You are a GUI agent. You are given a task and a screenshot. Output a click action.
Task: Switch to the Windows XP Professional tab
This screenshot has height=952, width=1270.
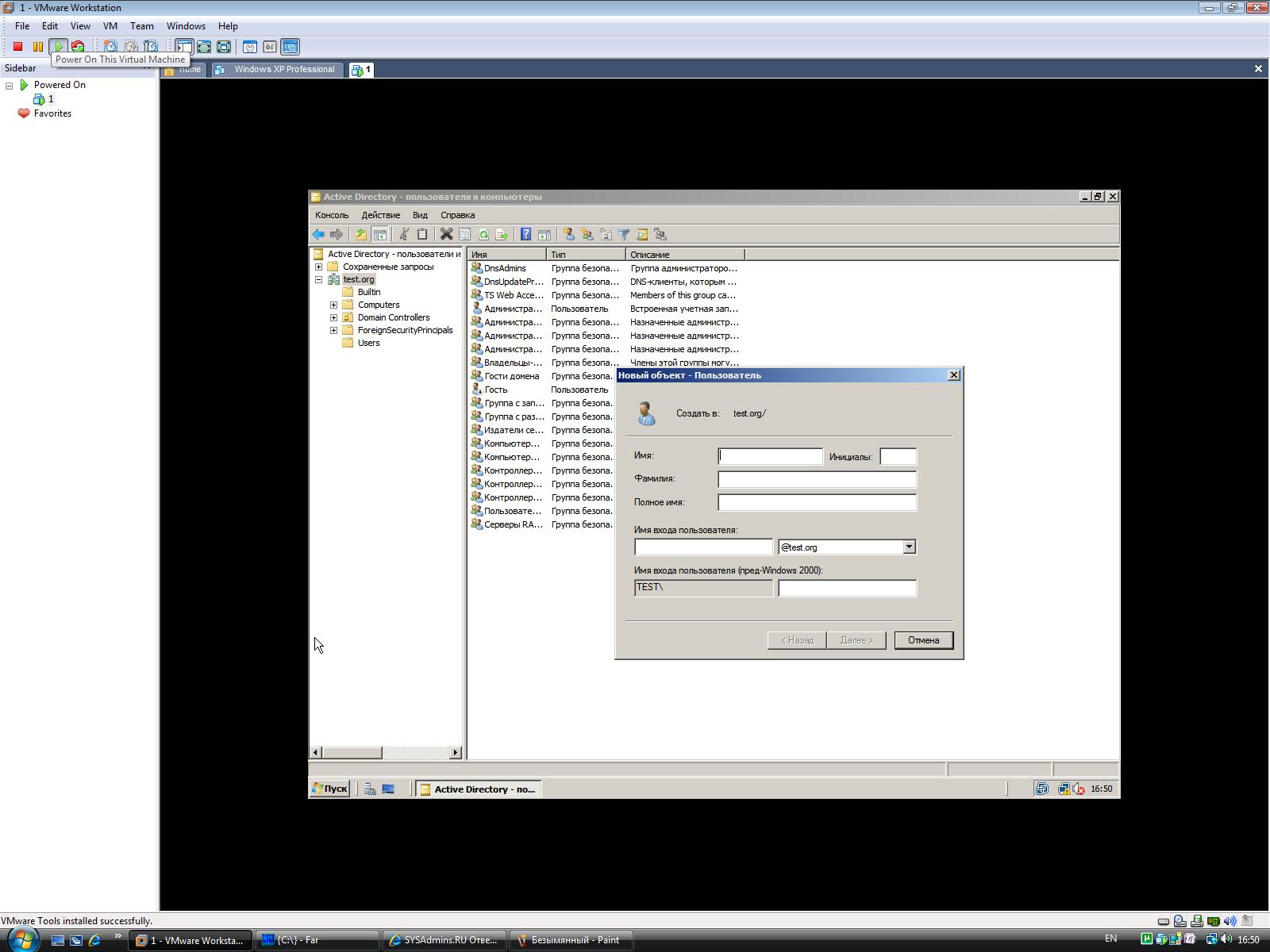click(x=278, y=70)
